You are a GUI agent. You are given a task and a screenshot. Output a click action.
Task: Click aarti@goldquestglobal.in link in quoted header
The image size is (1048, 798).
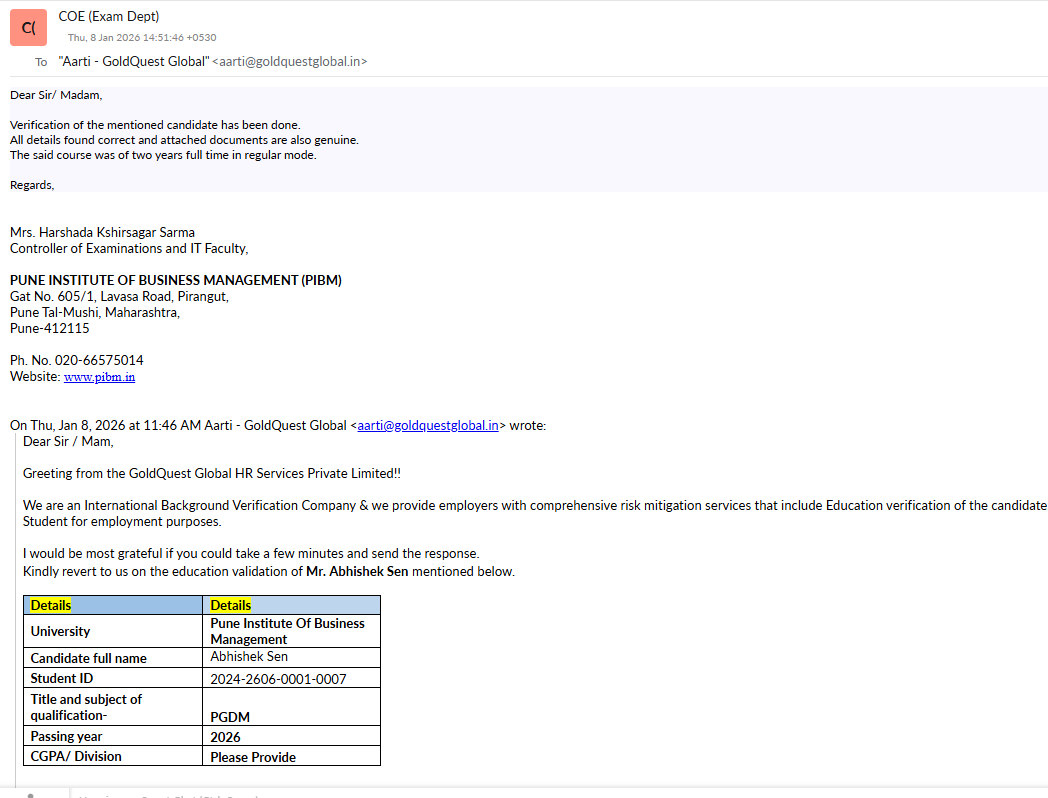pos(428,425)
